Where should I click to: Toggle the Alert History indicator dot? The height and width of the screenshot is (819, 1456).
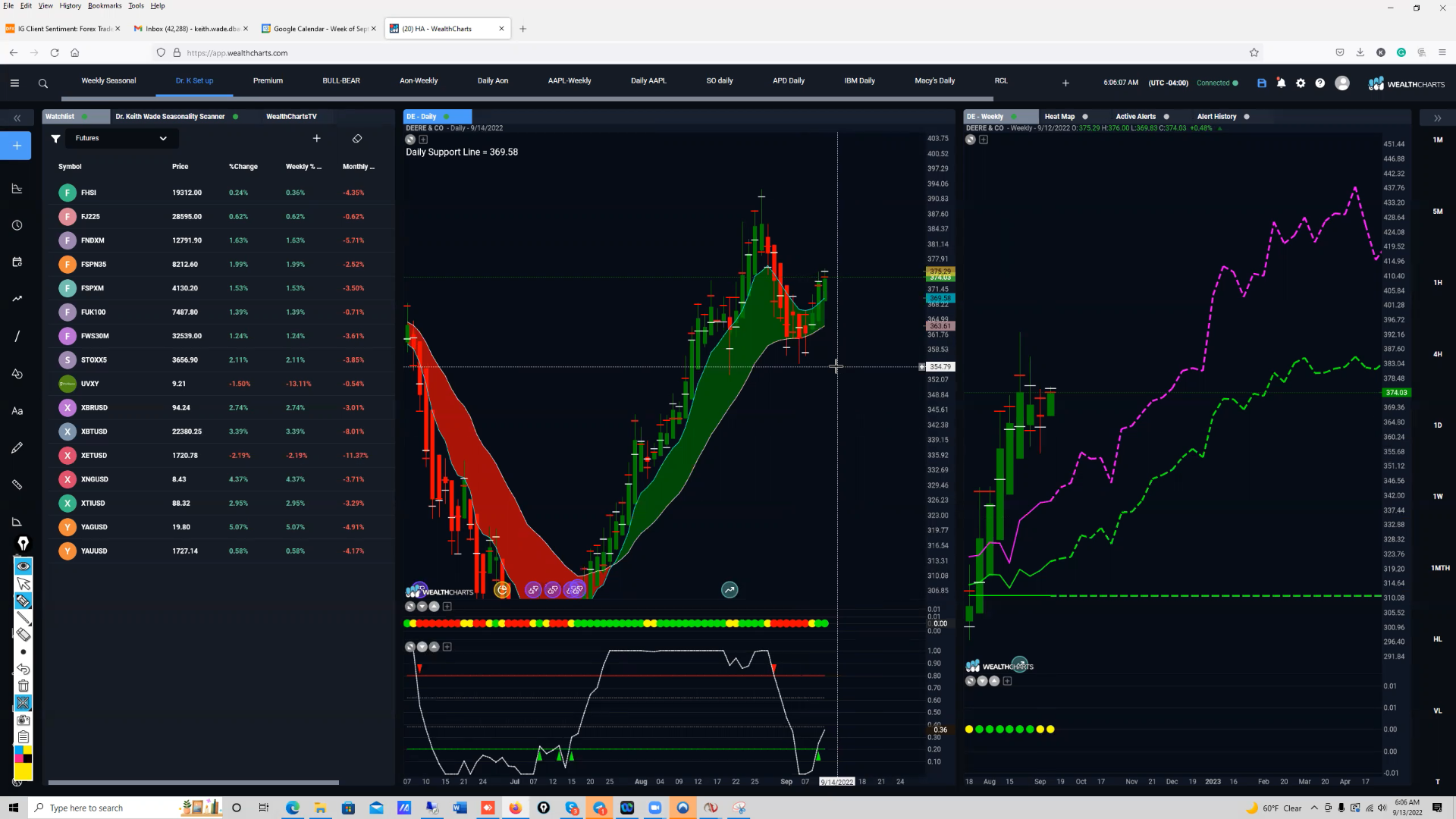(1247, 117)
